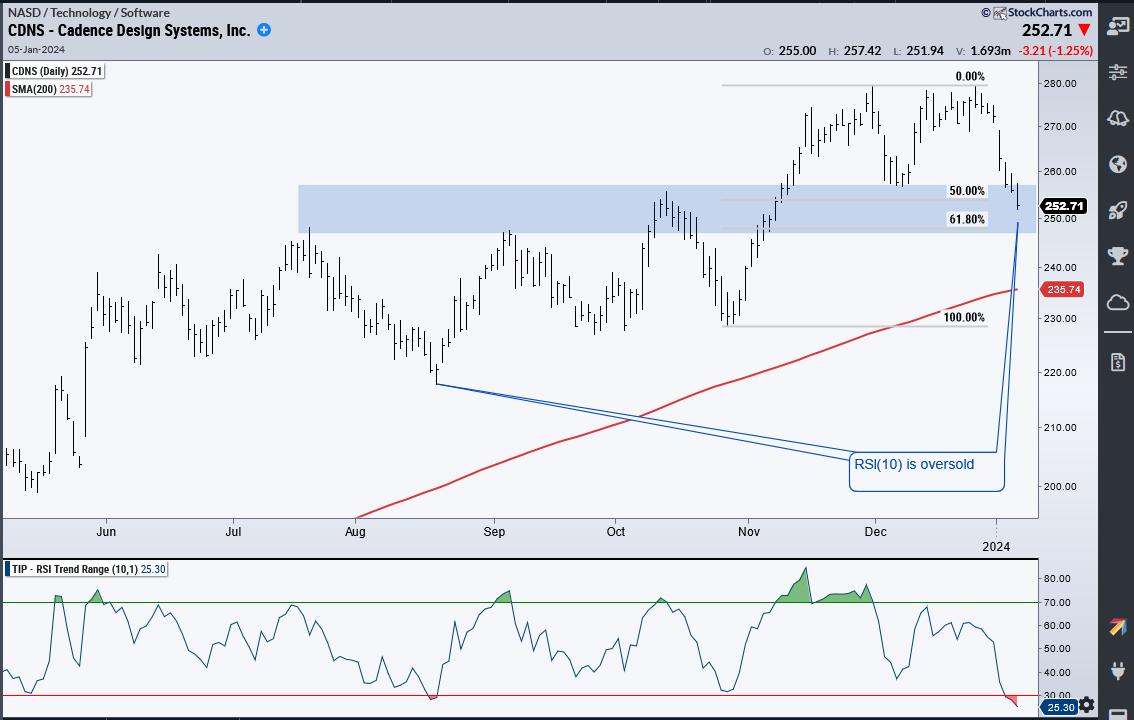Click the colorful arrow icon in sidebar
This screenshot has width=1134, height=720.
1117,627
